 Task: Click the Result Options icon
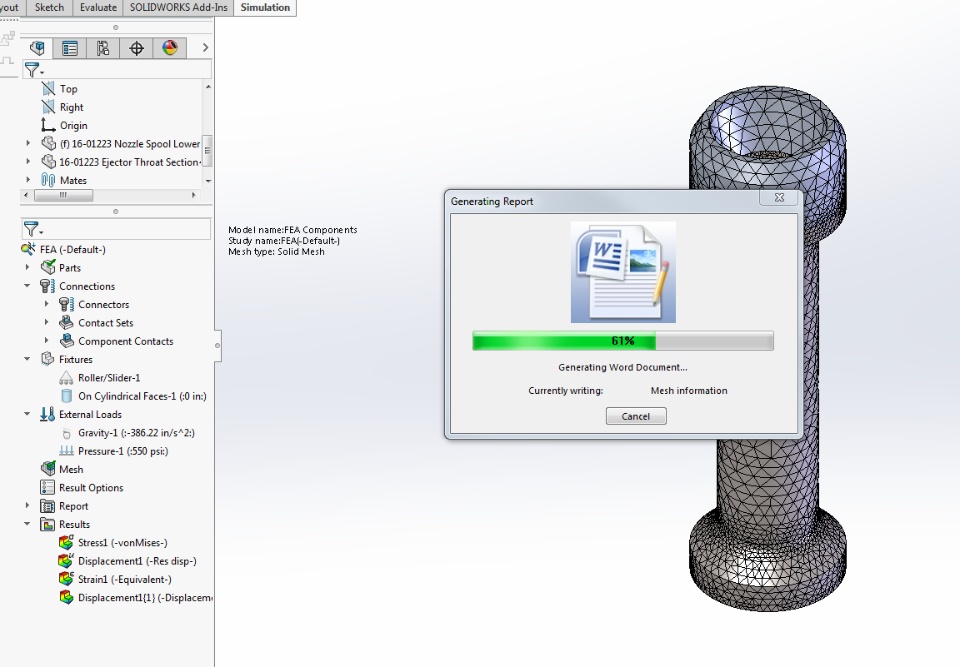point(48,488)
